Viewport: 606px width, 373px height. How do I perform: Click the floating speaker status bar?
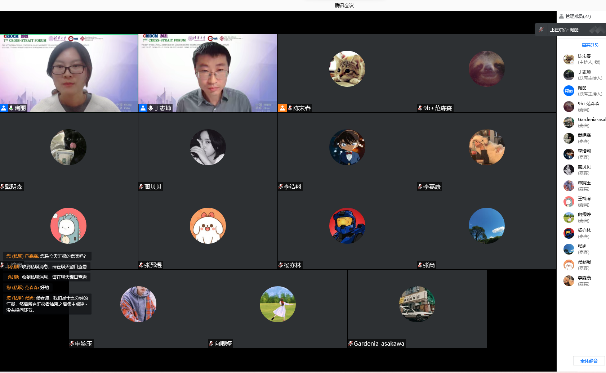(570, 29)
